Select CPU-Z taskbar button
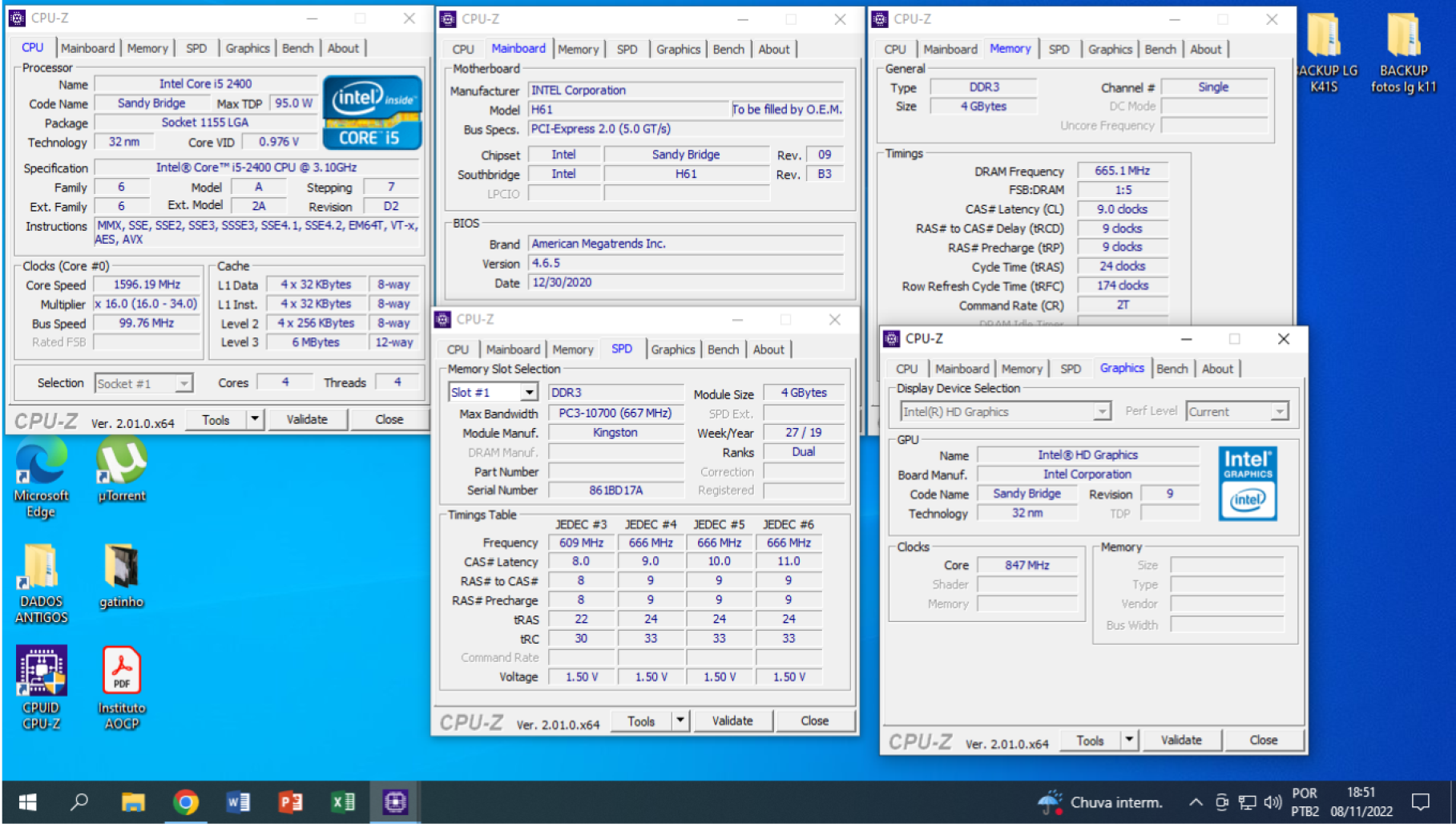Image resolution: width=1456 pixels, height=828 pixels. pyautogui.click(x=395, y=802)
